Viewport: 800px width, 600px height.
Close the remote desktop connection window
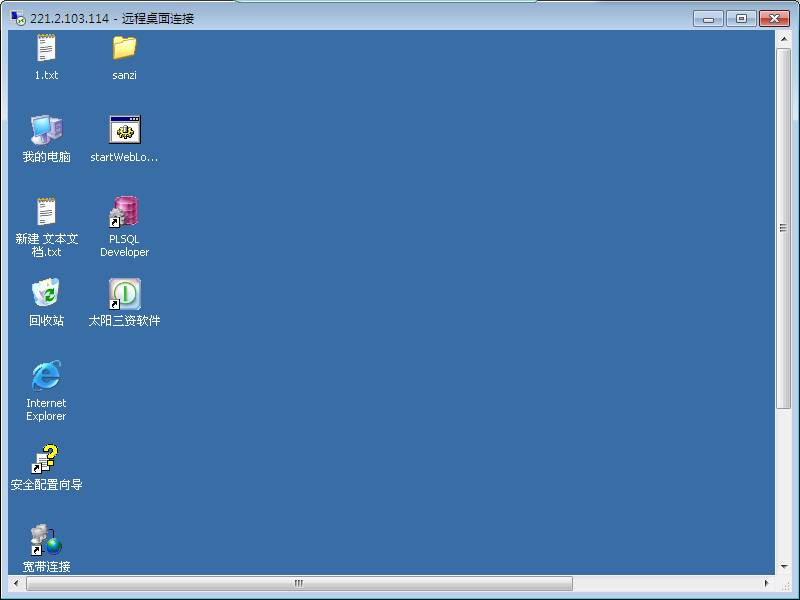pyautogui.click(x=774, y=19)
